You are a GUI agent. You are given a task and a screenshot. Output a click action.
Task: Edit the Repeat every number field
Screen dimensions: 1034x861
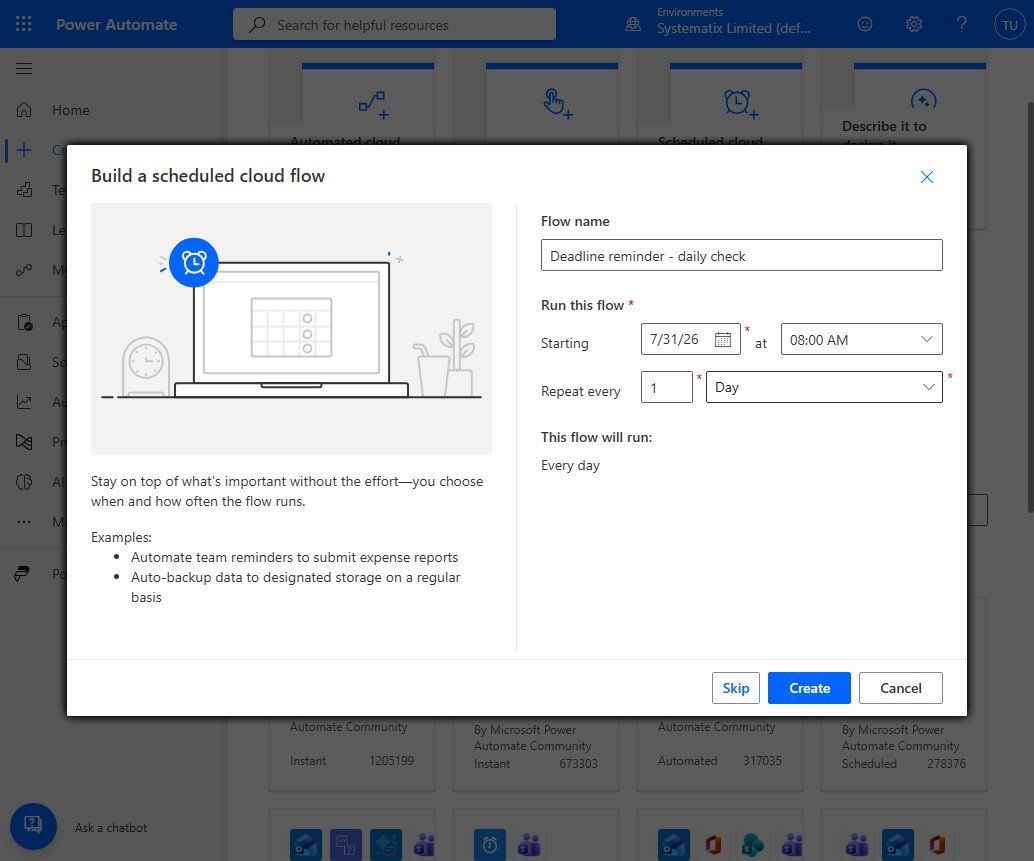point(667,387)
